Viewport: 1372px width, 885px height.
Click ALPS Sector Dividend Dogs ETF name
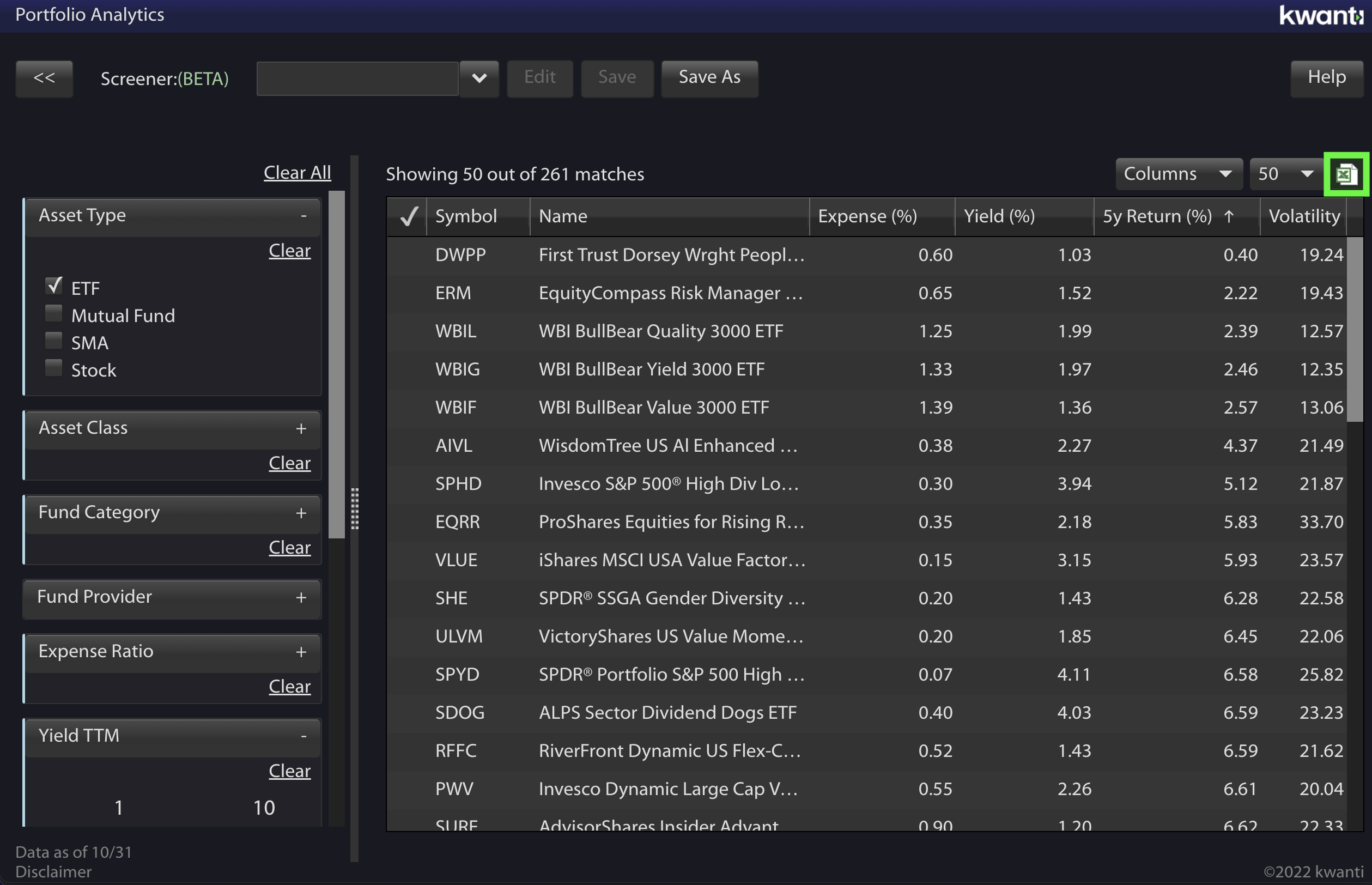[667, 713]
